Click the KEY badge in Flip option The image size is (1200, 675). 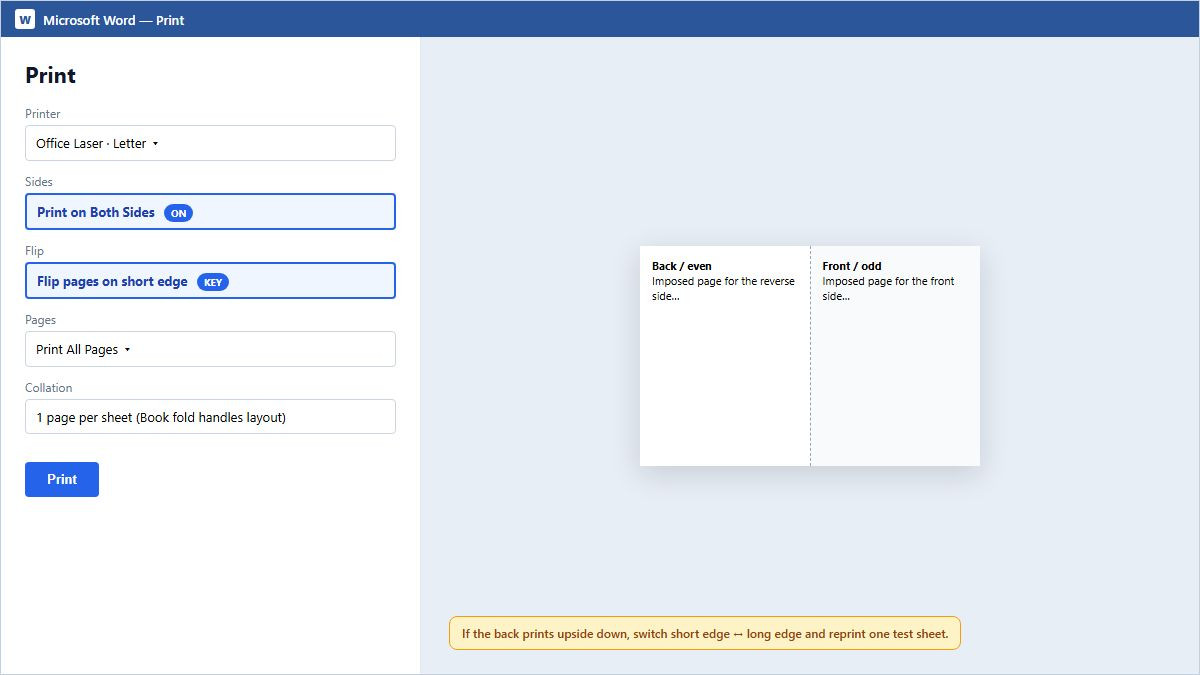213,282
